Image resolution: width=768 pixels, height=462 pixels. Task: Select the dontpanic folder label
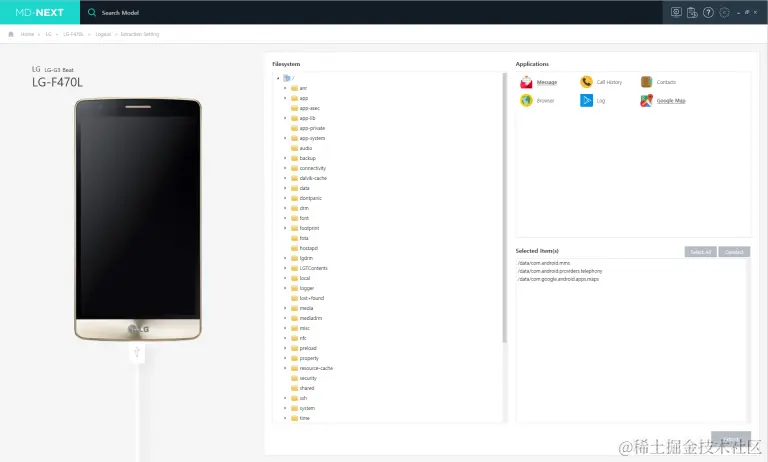click(311, 198)
